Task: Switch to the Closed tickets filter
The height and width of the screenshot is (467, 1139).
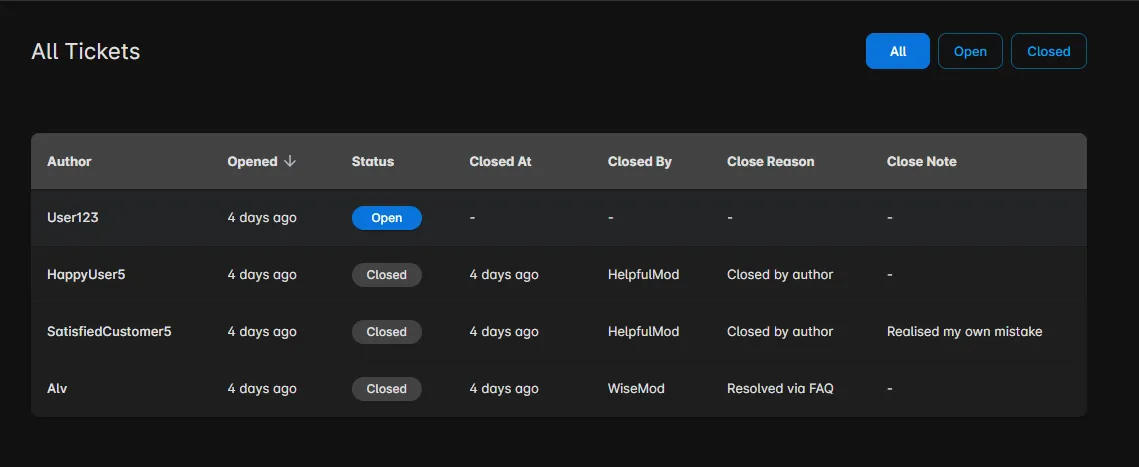Action: pyautogui.click(x=1048, y=51)
